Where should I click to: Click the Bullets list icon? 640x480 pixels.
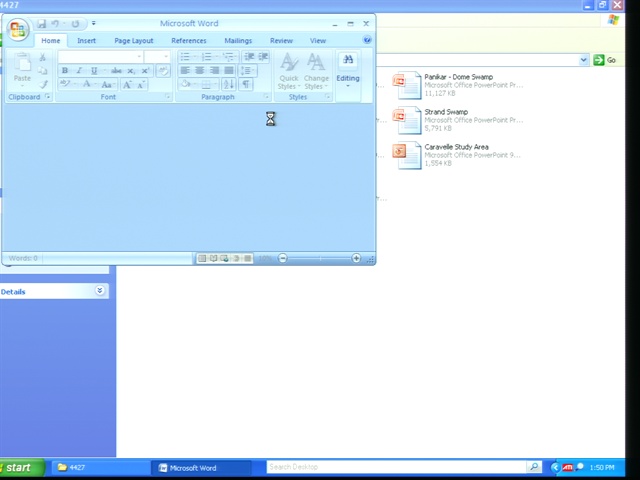185,57
